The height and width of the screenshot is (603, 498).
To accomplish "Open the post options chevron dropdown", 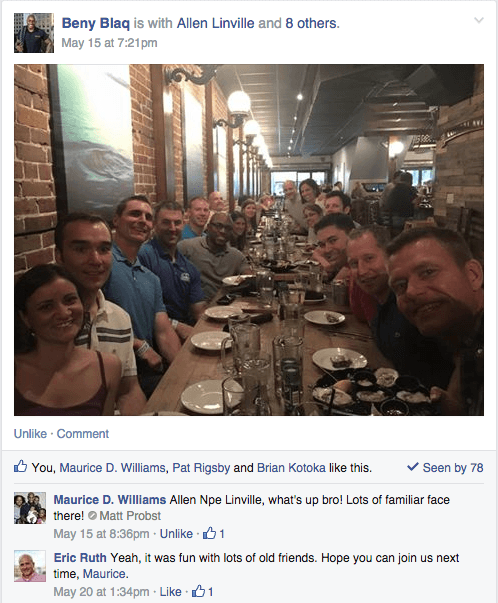I will click(x=479, y=20).
